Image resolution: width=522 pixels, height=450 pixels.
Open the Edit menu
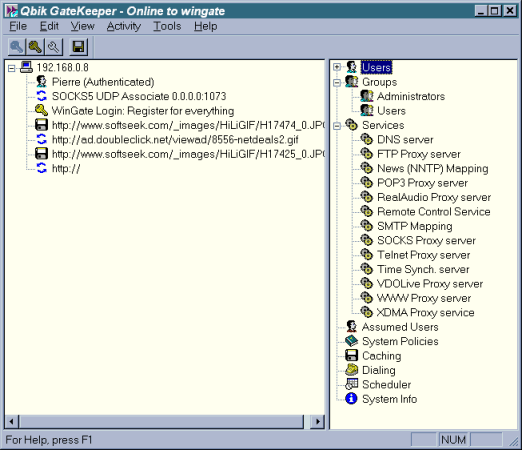49,26
